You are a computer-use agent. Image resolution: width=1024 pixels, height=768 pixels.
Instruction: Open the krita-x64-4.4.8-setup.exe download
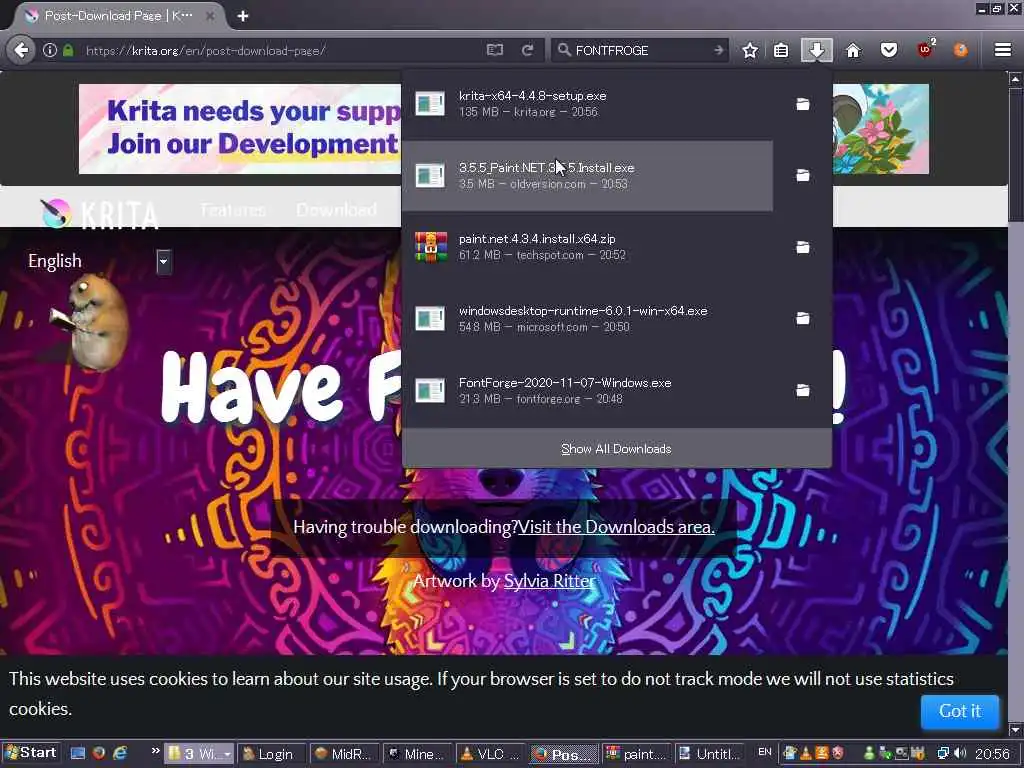click(x=588, y=104)
